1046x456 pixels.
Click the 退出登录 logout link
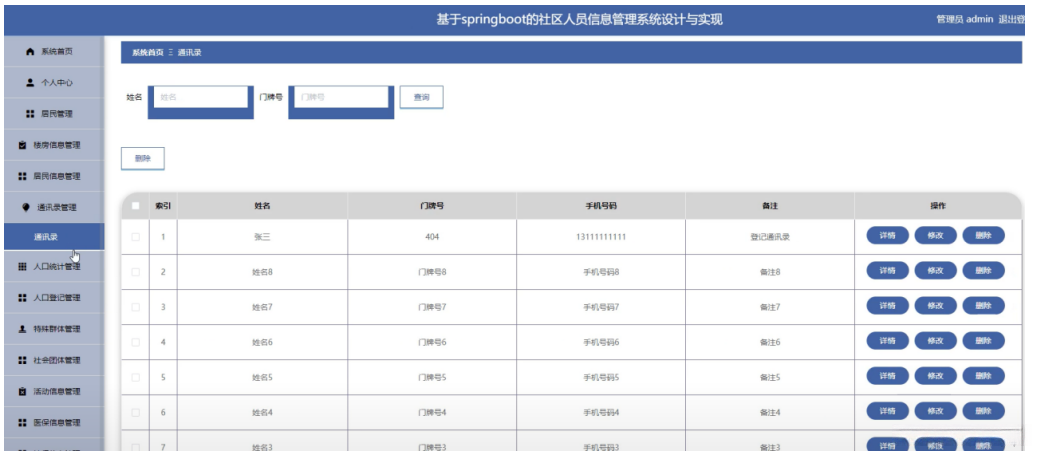[1011, 19]
